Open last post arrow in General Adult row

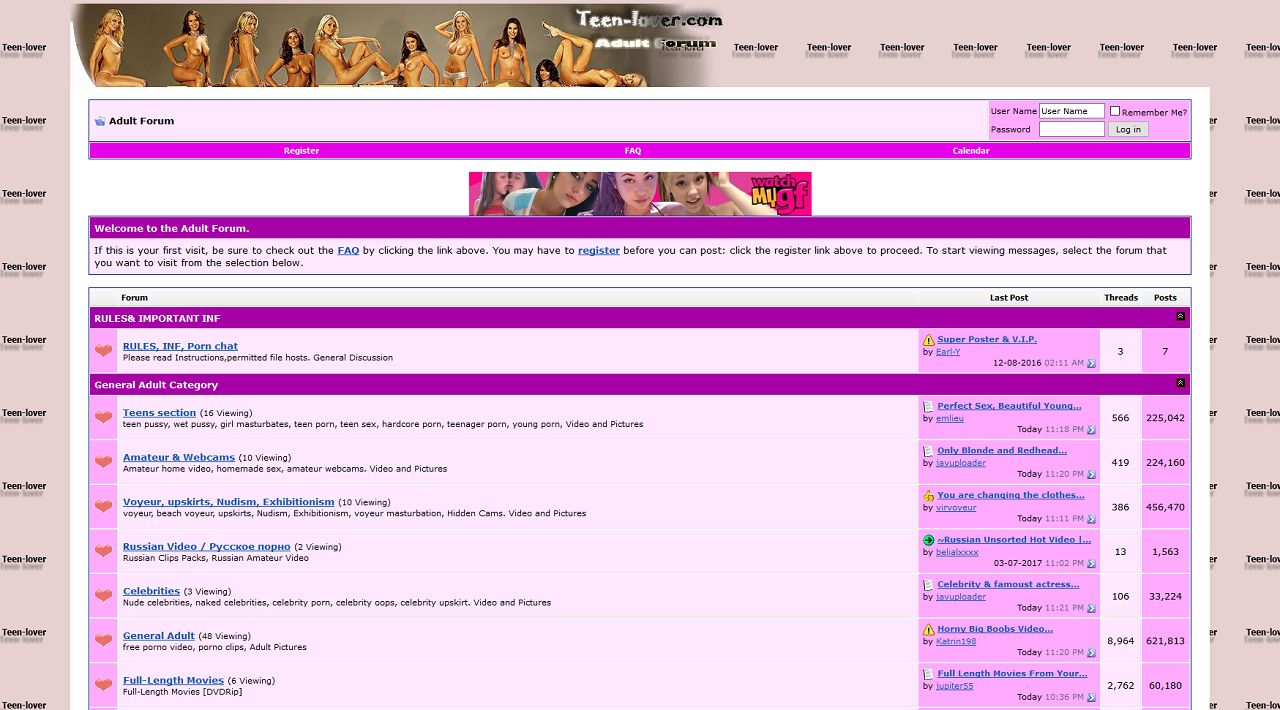pos(1091,653)
